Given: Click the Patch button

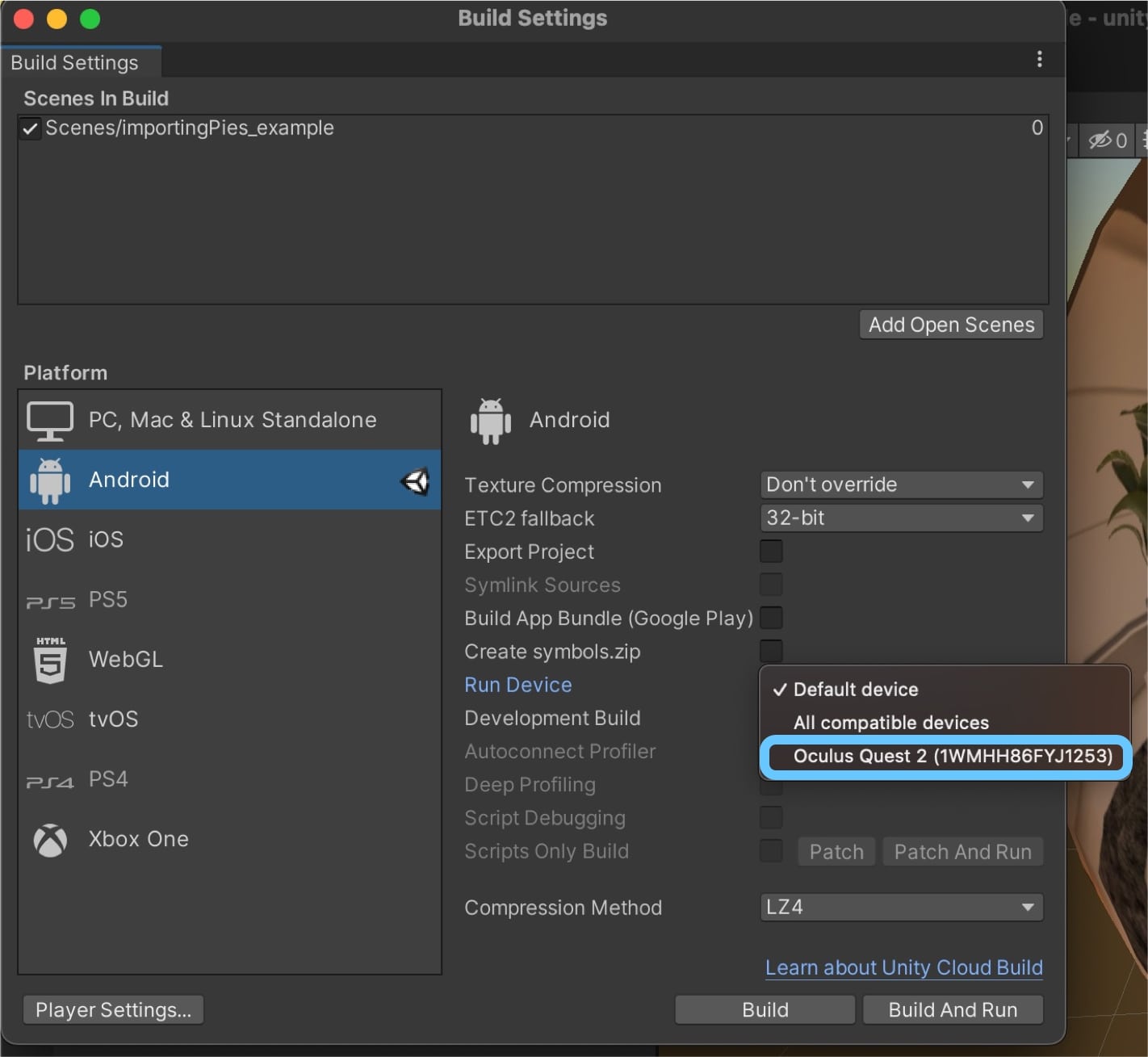Looking at the screenshot, I should click(836, 852).
